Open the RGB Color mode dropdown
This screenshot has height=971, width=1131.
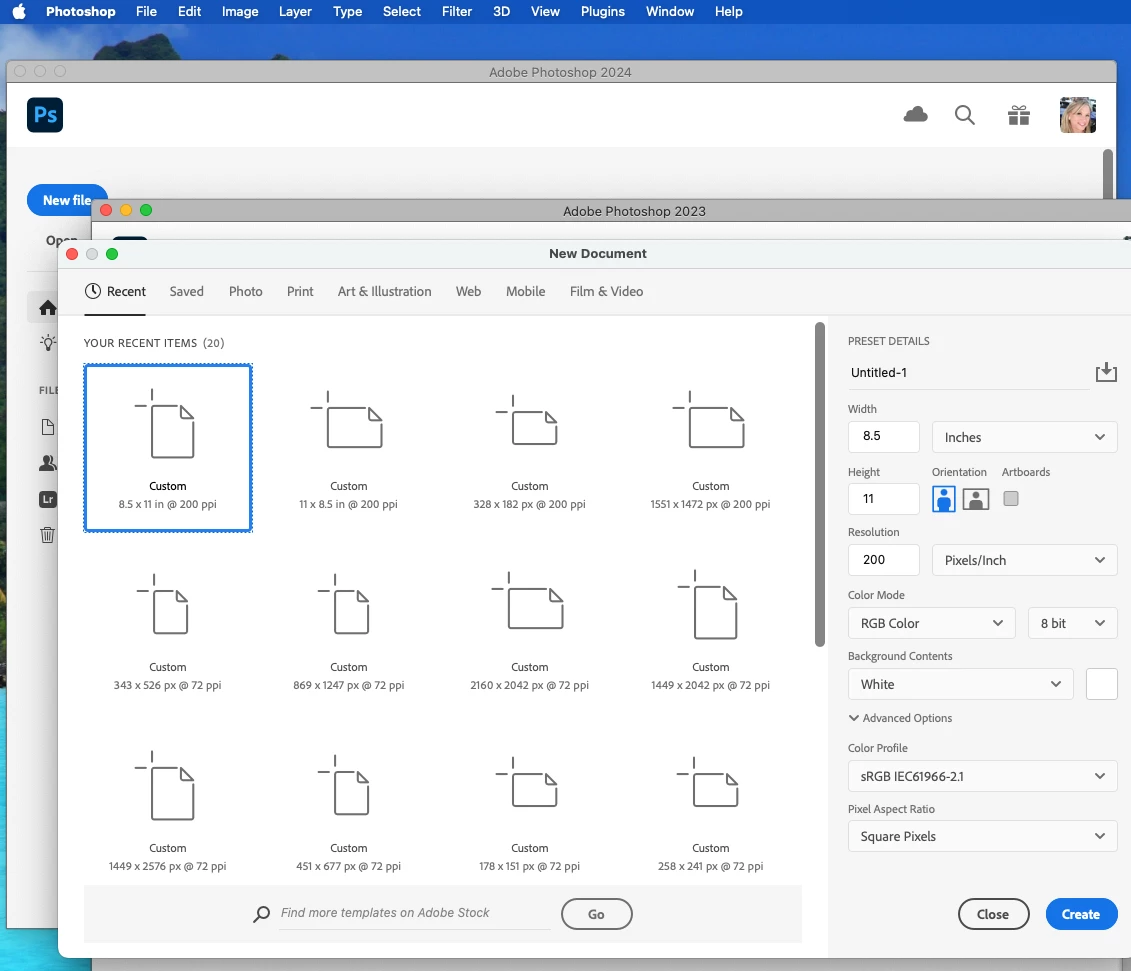pos(931,623)
